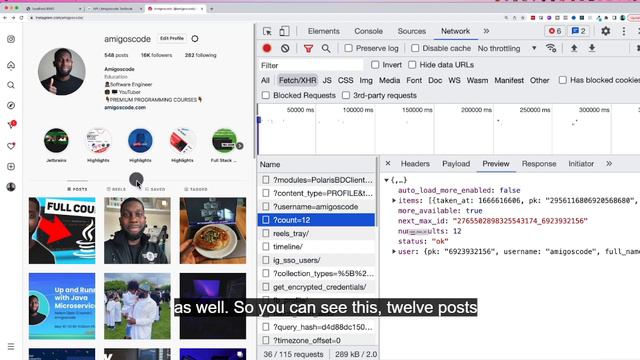The height and width of the screenshot is (360, 640).
Task: Show next story highlights arrow
Action: 240,146
